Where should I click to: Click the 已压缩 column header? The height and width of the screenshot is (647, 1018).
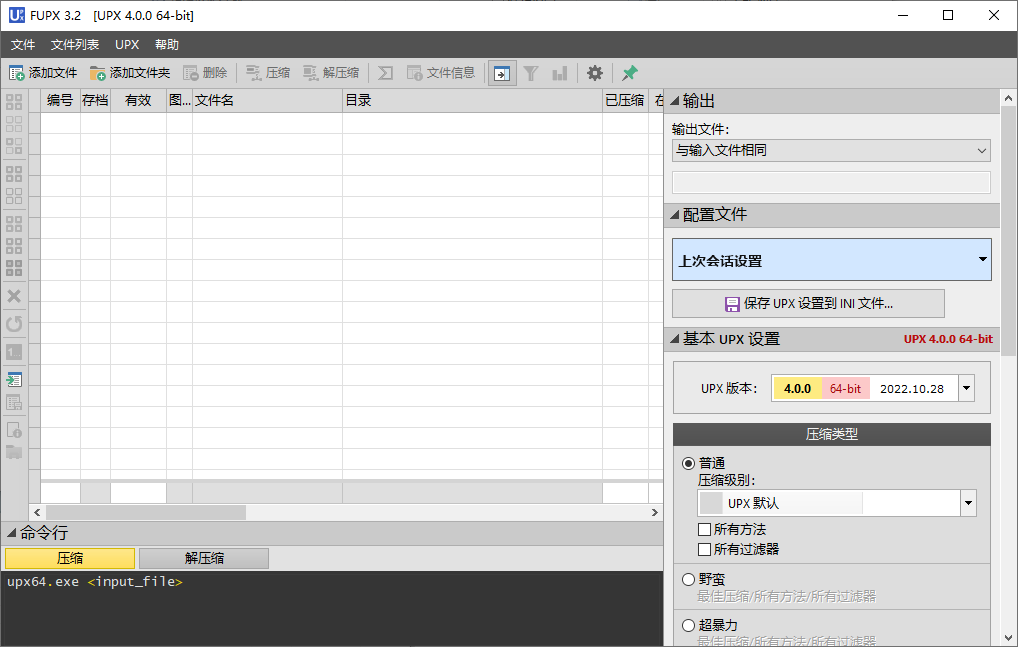pyautogui.click(x=625, y=101)
